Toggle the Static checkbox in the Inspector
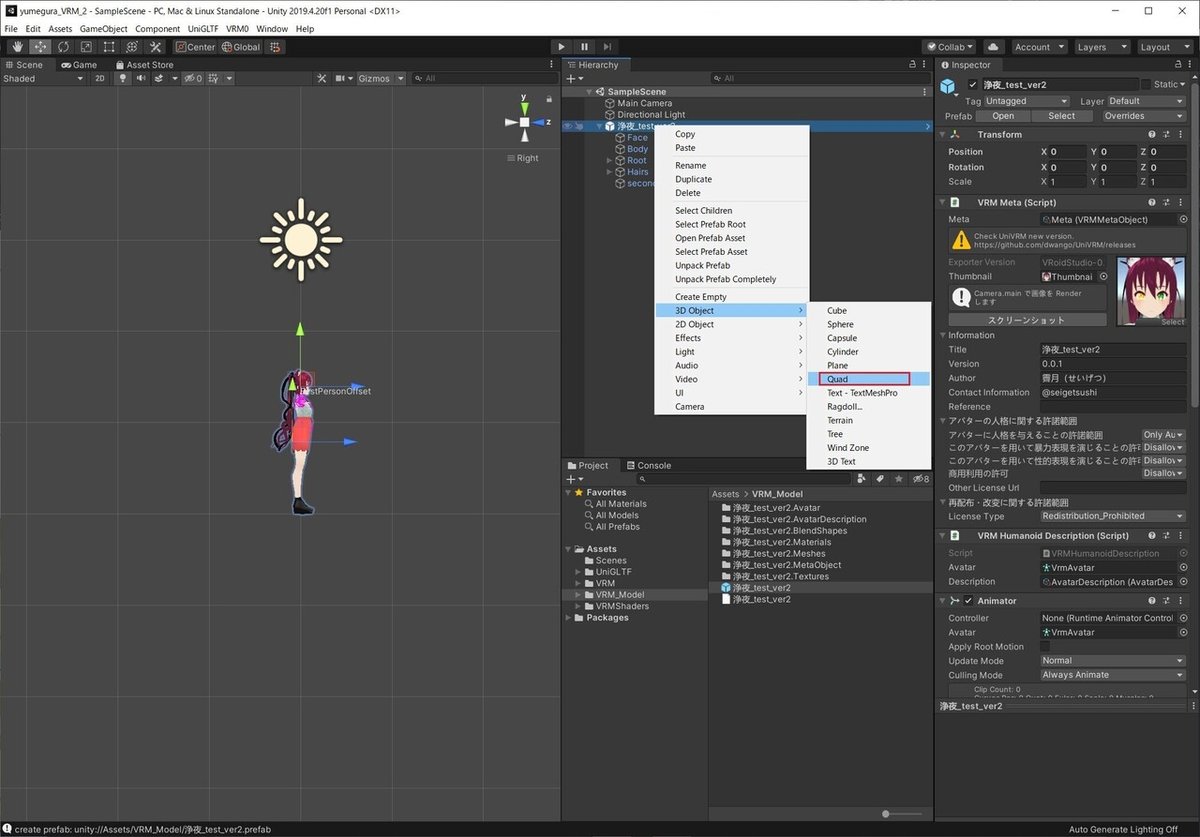Screen dimensions: 1200x837 (x=1146, y=85)
